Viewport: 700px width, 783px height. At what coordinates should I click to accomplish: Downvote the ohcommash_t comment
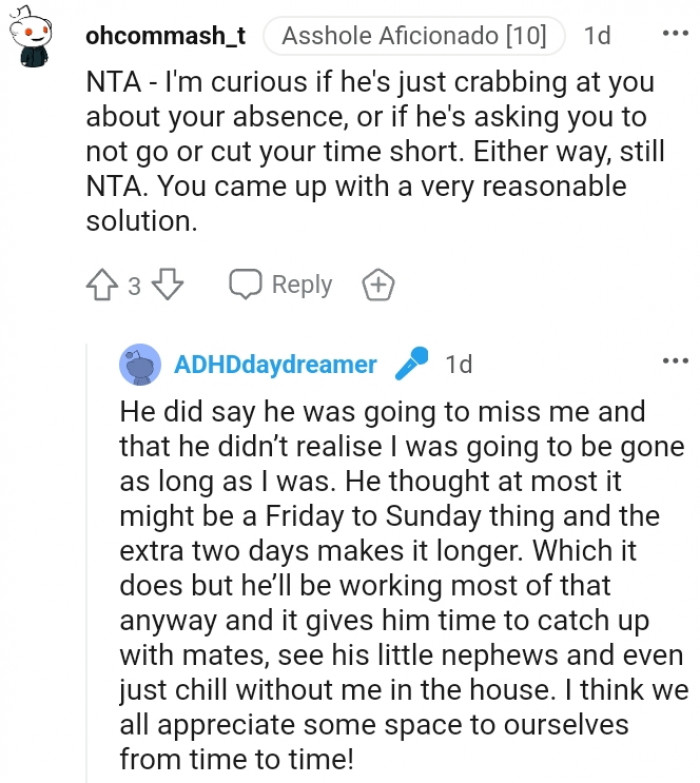click(x=168, y=286)
